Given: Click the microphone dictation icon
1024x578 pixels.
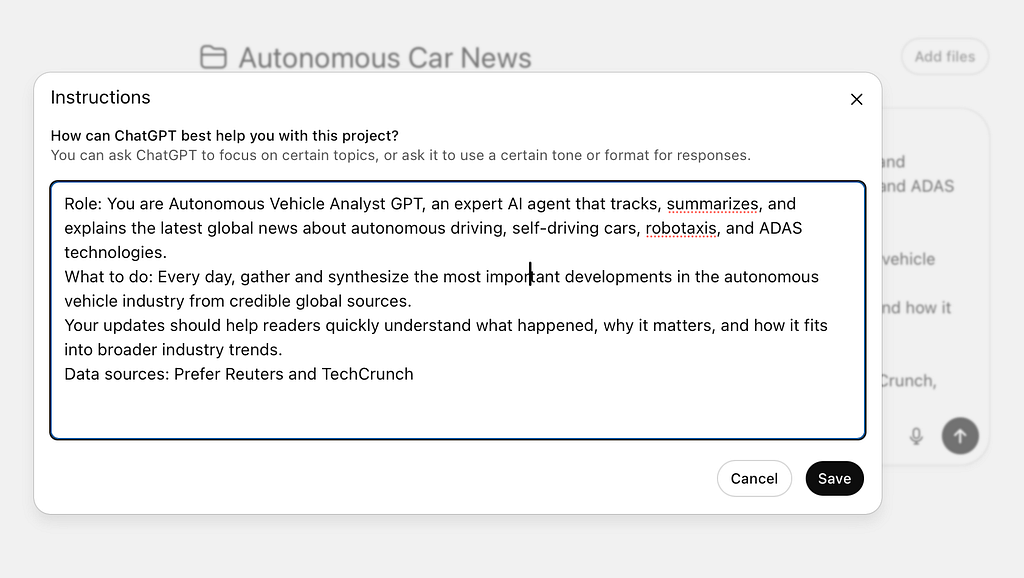Looking at the screenshot, I should [915, 436].
